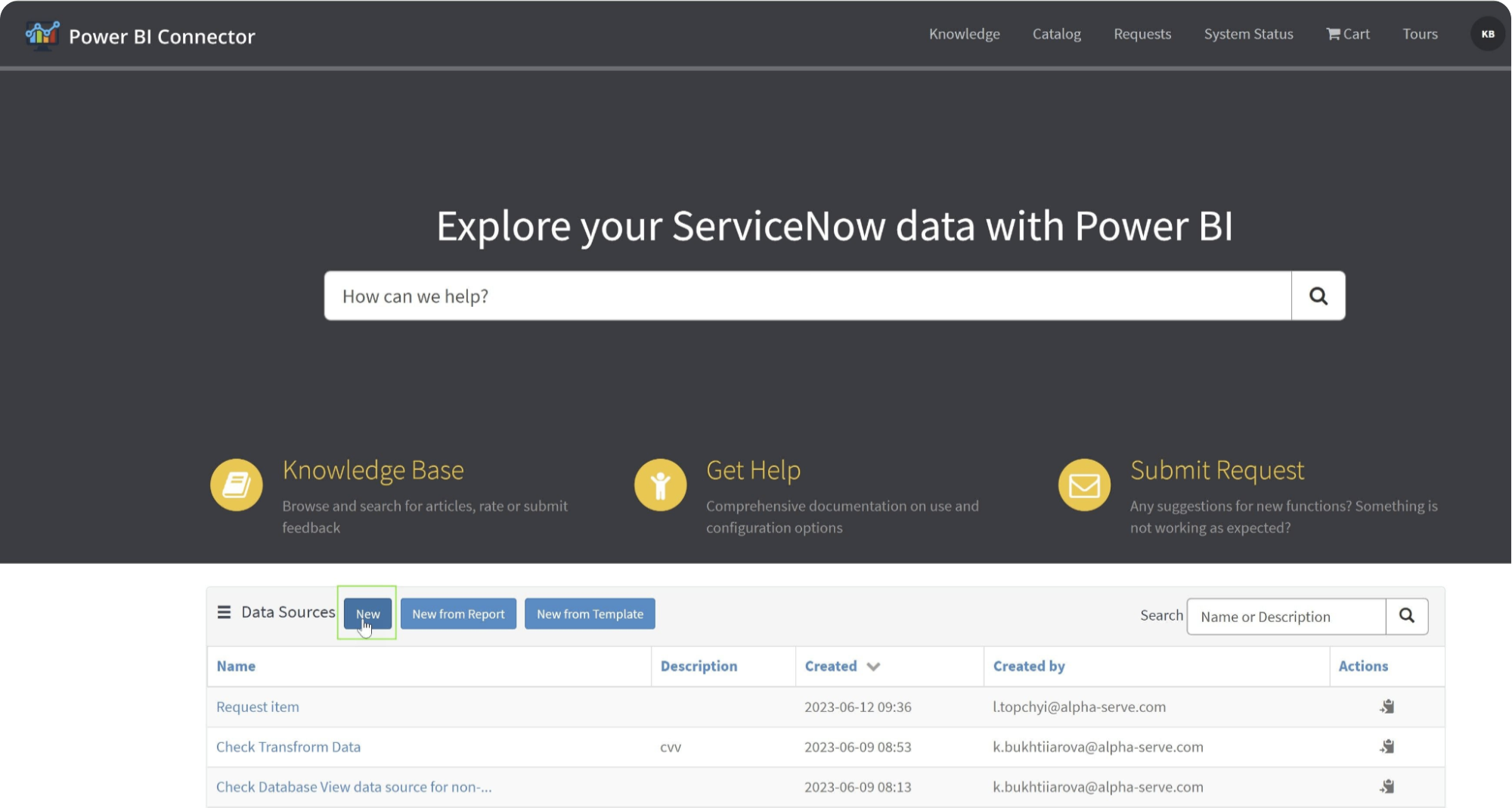Open Check Database View data source link
1512x808 pixels.
coord(354,787)
